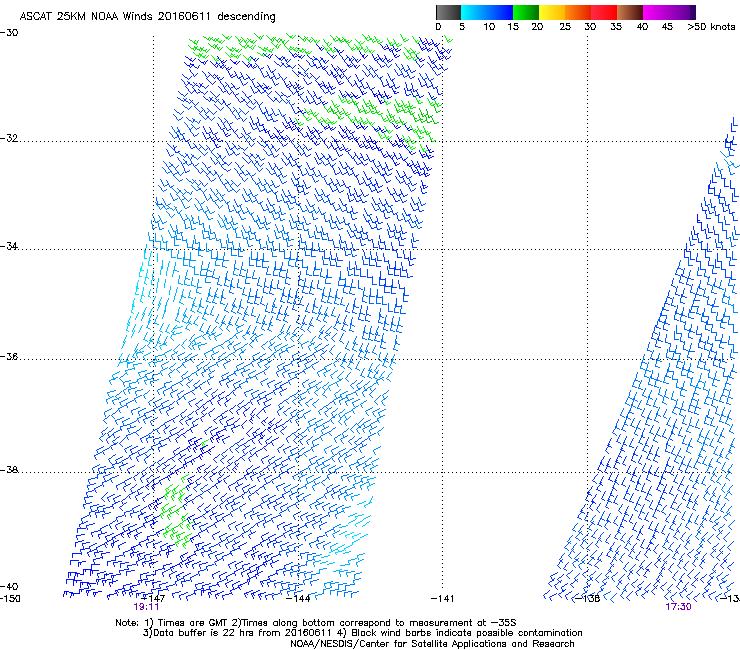Click the "-30" latitude label
Screen dimensions: 740x650
click(x=9, y=33)
